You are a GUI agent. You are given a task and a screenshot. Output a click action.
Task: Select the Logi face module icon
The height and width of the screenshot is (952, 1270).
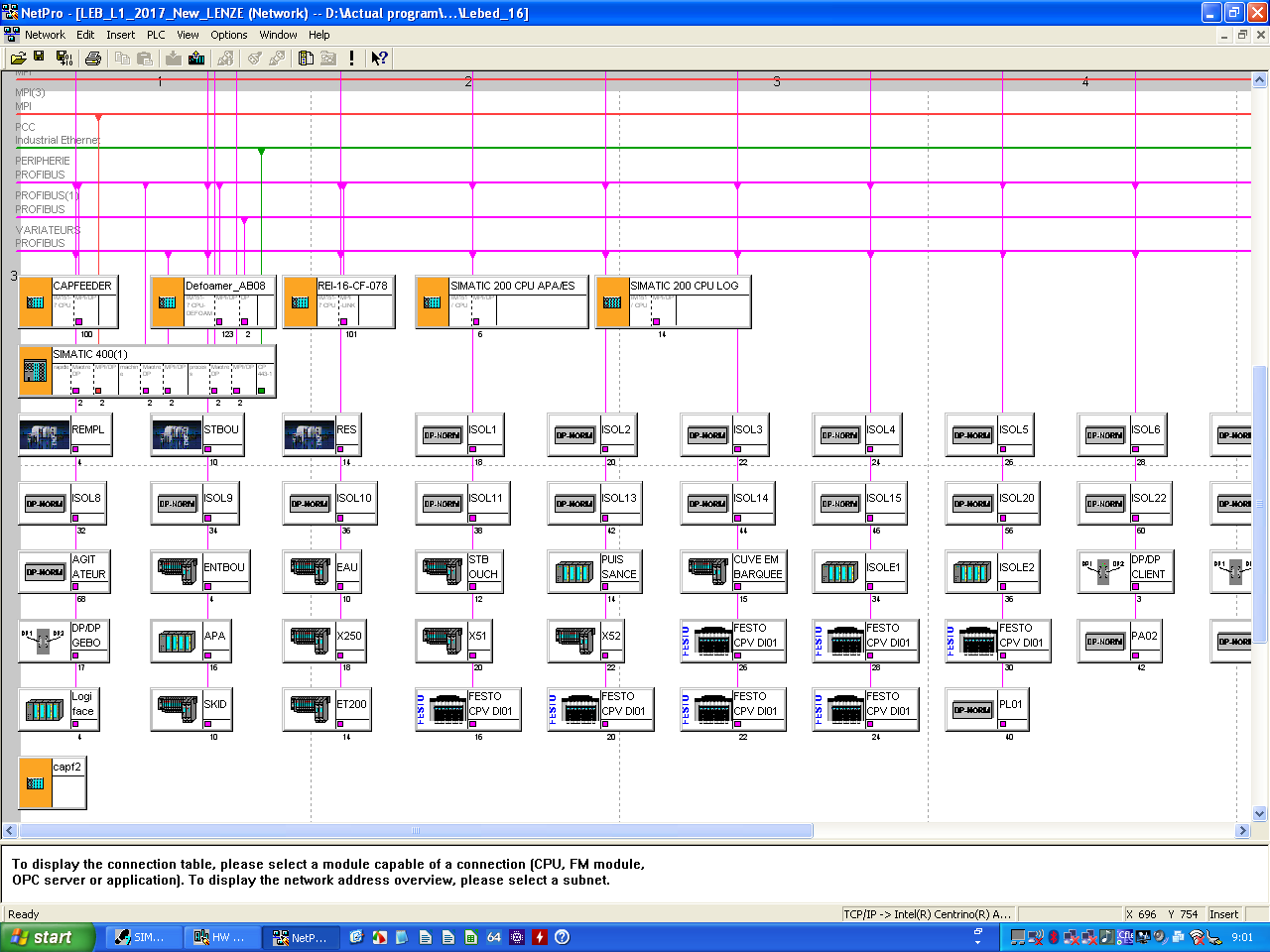coord(45,709)
